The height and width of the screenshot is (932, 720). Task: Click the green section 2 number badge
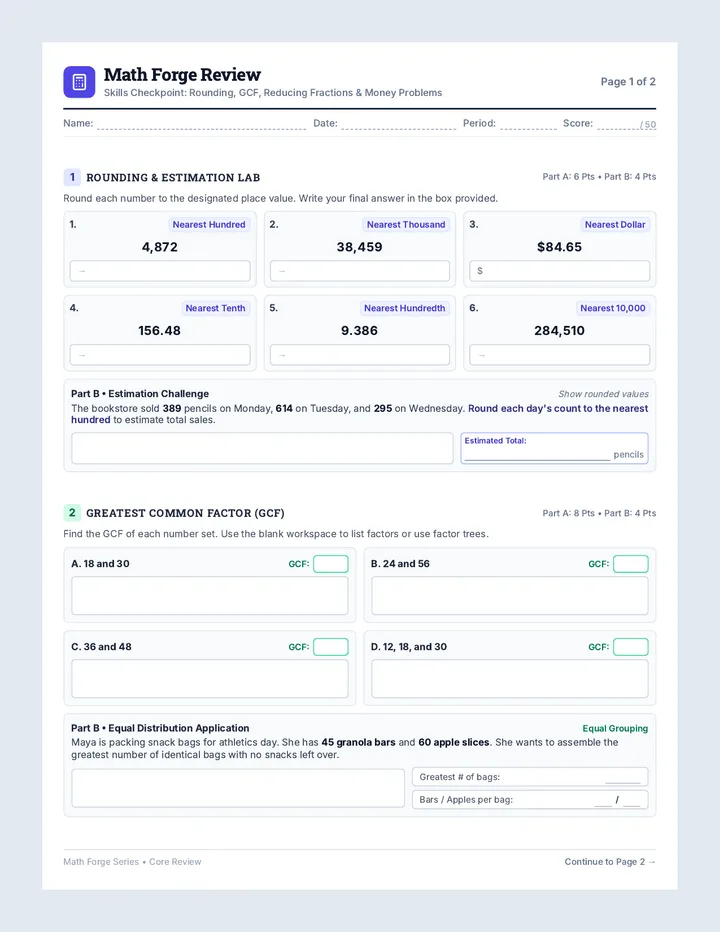click(x=72, y=512)
